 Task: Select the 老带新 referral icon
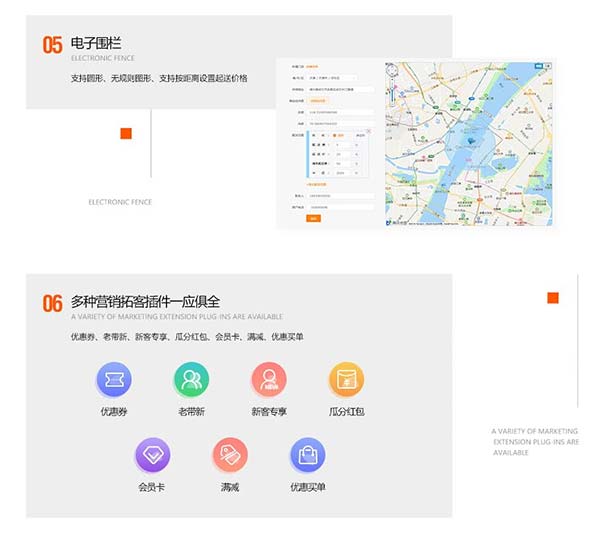point(190,379)
